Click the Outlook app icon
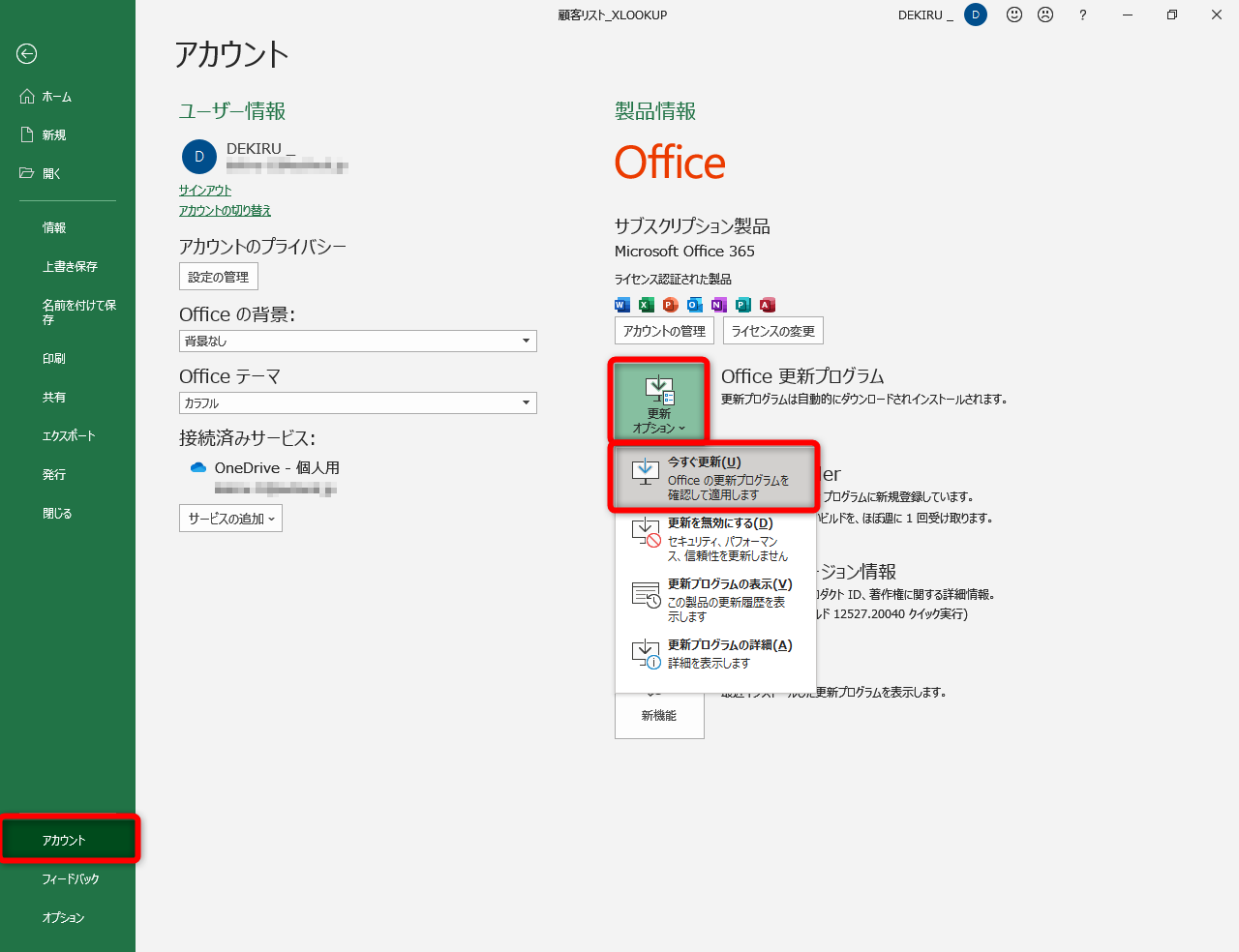 694,305
